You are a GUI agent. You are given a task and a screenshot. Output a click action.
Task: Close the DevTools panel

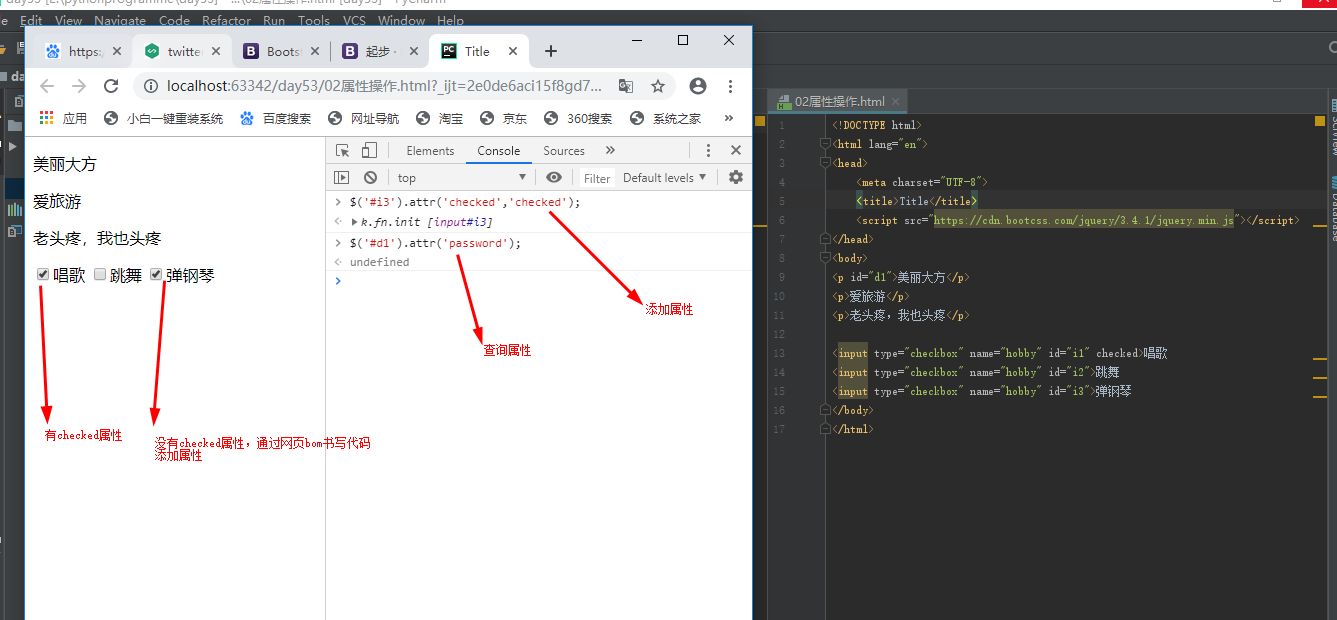pyautogui.click(x=736, y=150)
